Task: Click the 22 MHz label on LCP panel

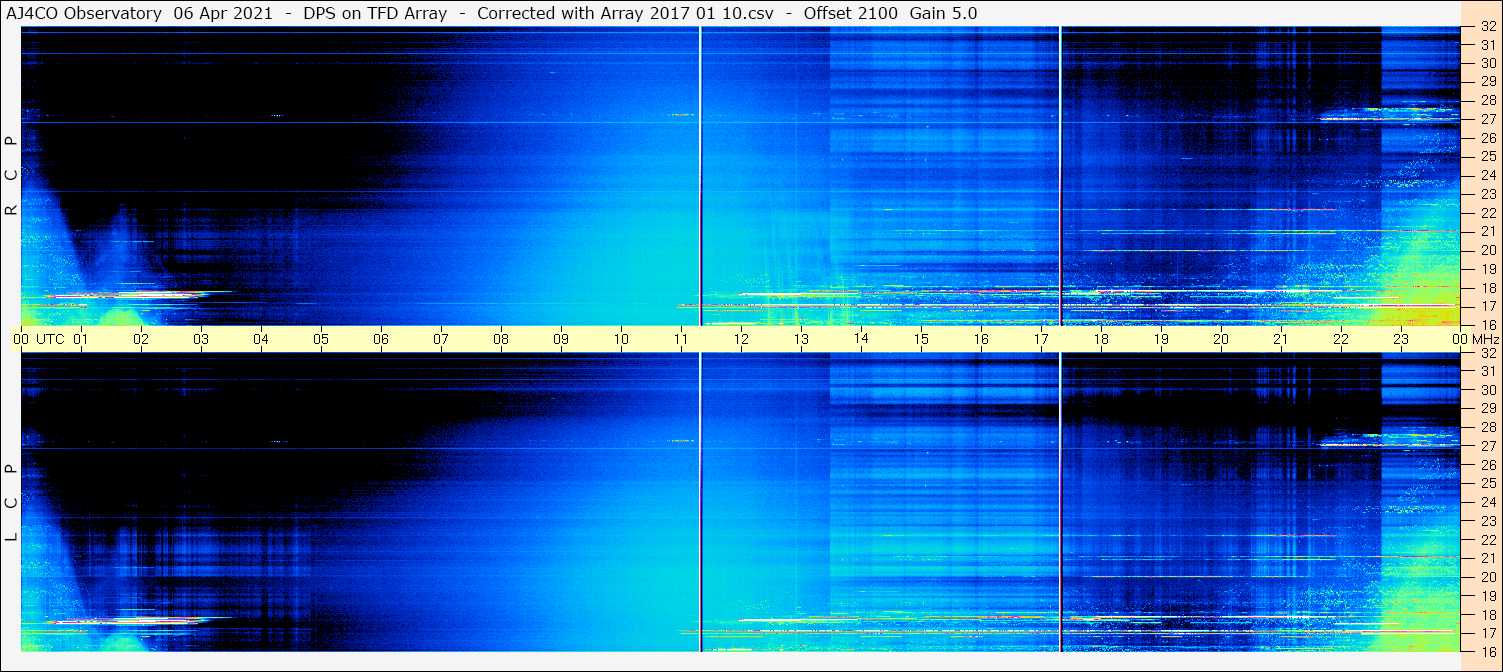Action: pos(1488,540)
